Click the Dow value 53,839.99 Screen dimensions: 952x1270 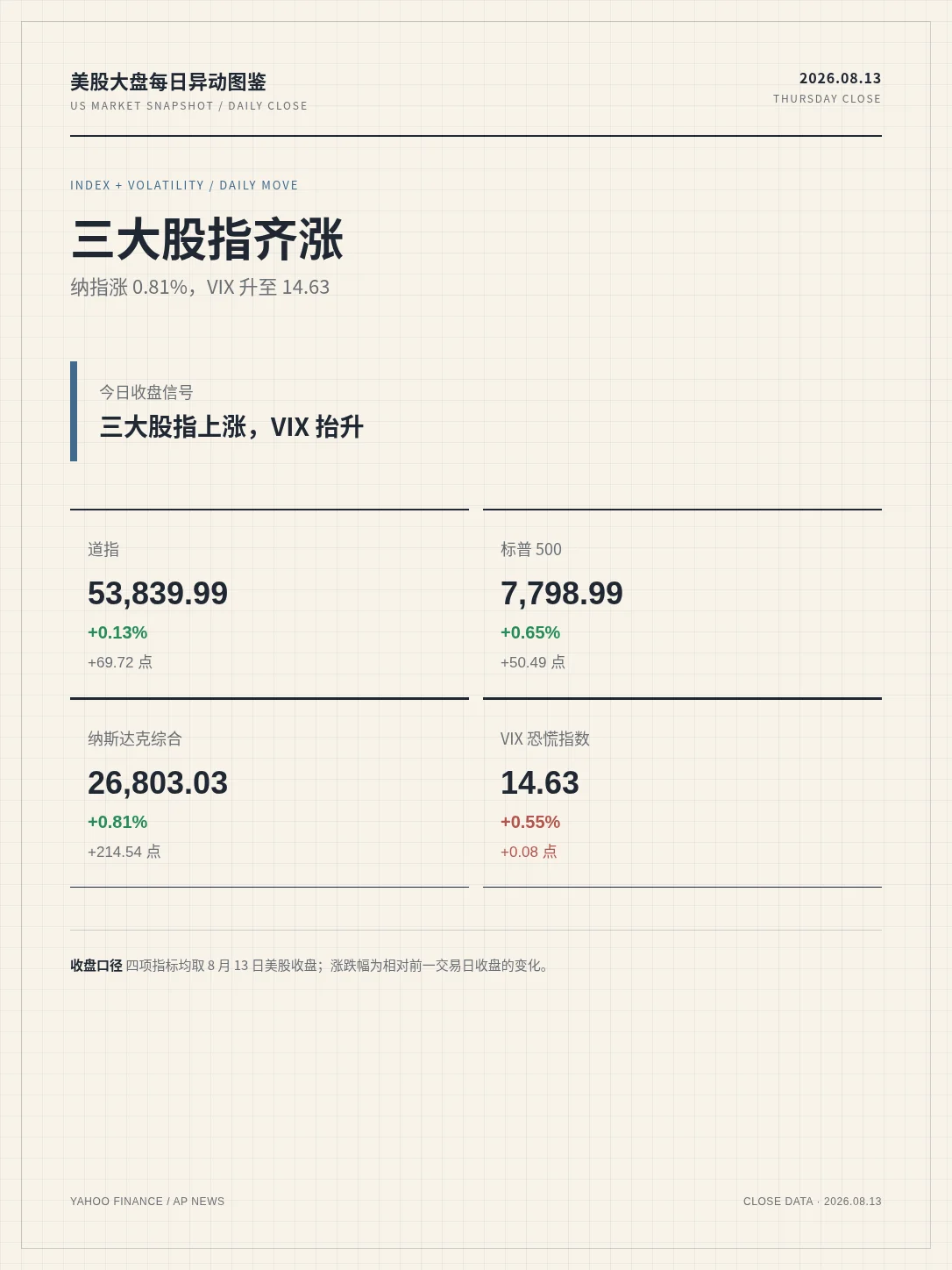[x=158, y=594]
